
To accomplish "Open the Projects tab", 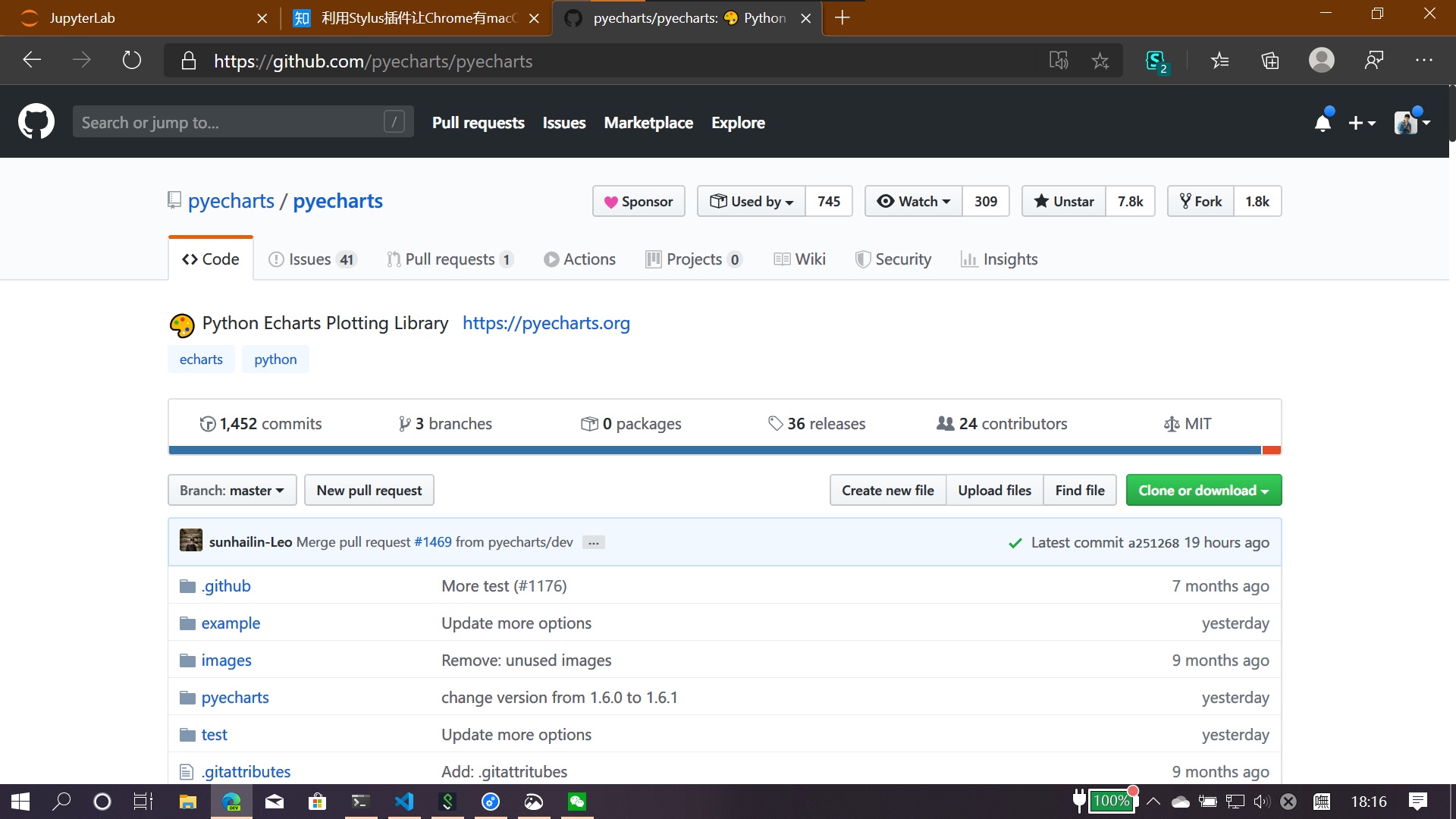I will 694,259.
